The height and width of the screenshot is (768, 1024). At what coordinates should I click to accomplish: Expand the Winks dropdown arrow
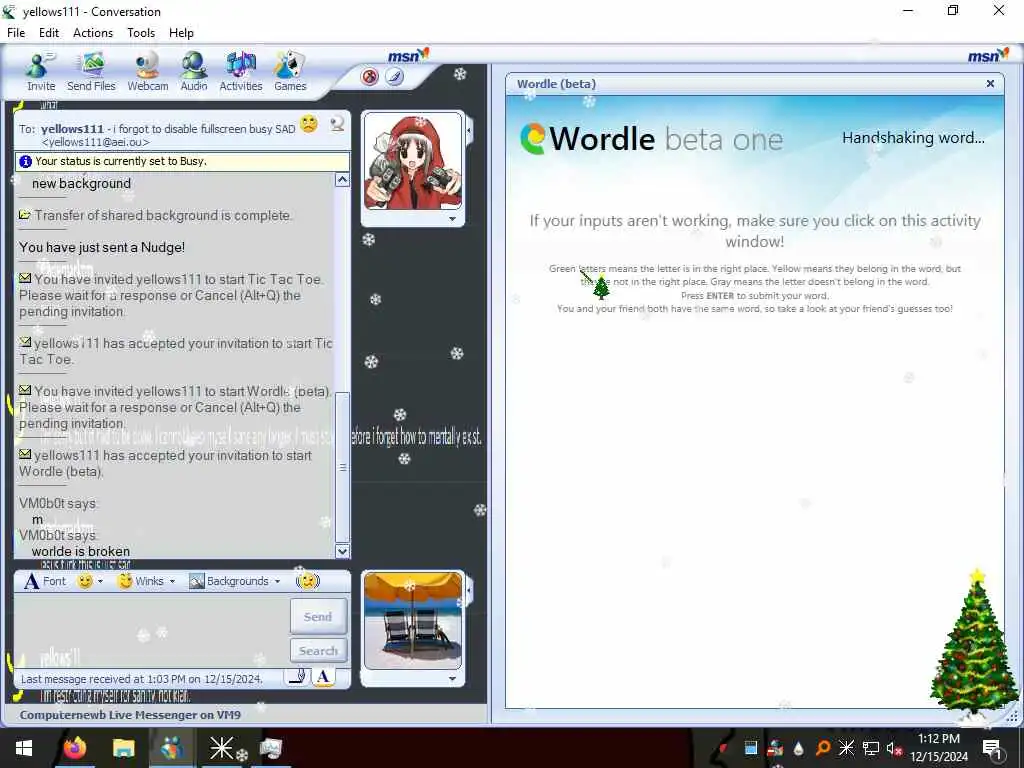[x=172, y=581]
